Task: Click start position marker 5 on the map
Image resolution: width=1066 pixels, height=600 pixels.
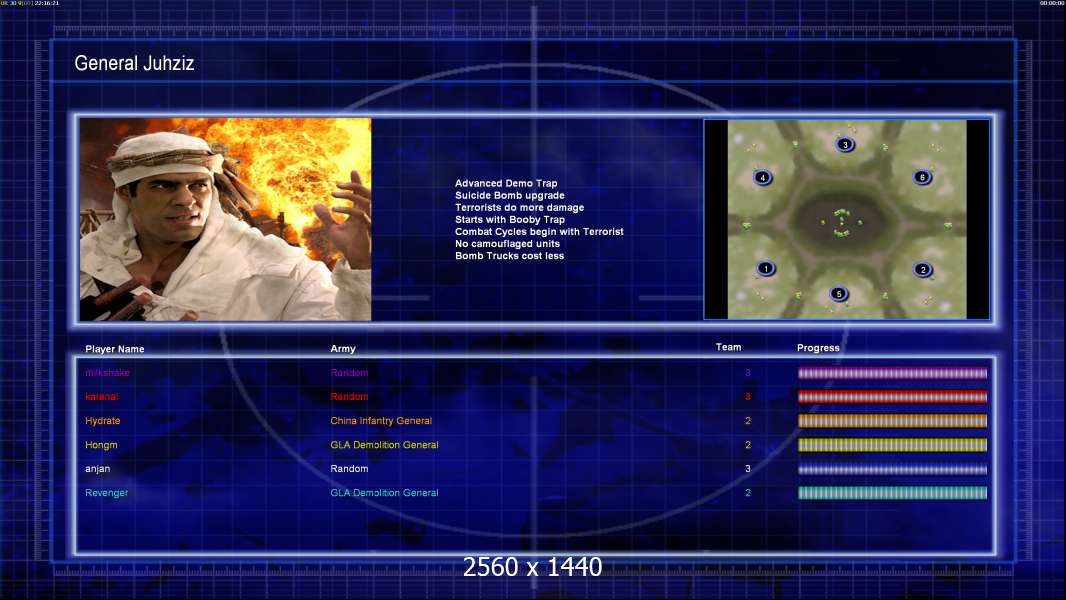Action: click(x=839, y=294)
